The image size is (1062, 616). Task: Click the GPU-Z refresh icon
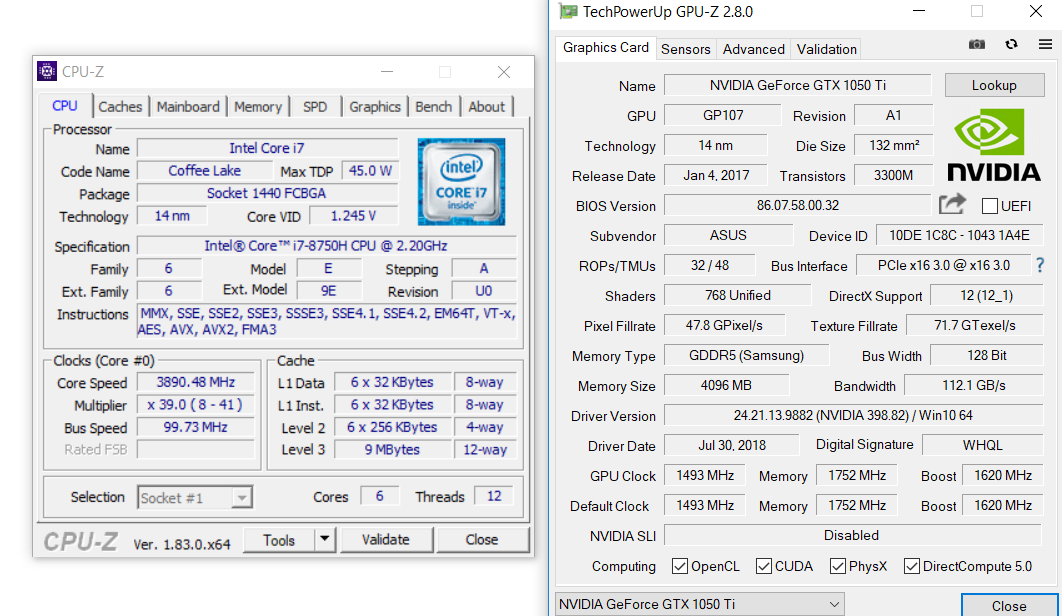point(1011,44)
